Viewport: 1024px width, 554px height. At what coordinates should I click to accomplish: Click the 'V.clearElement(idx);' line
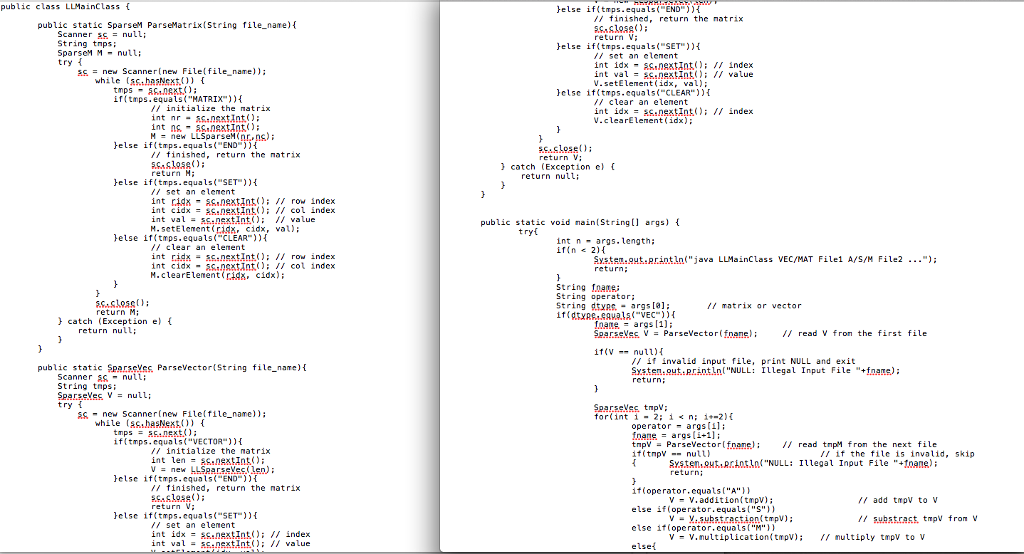(x=643, y=120)
